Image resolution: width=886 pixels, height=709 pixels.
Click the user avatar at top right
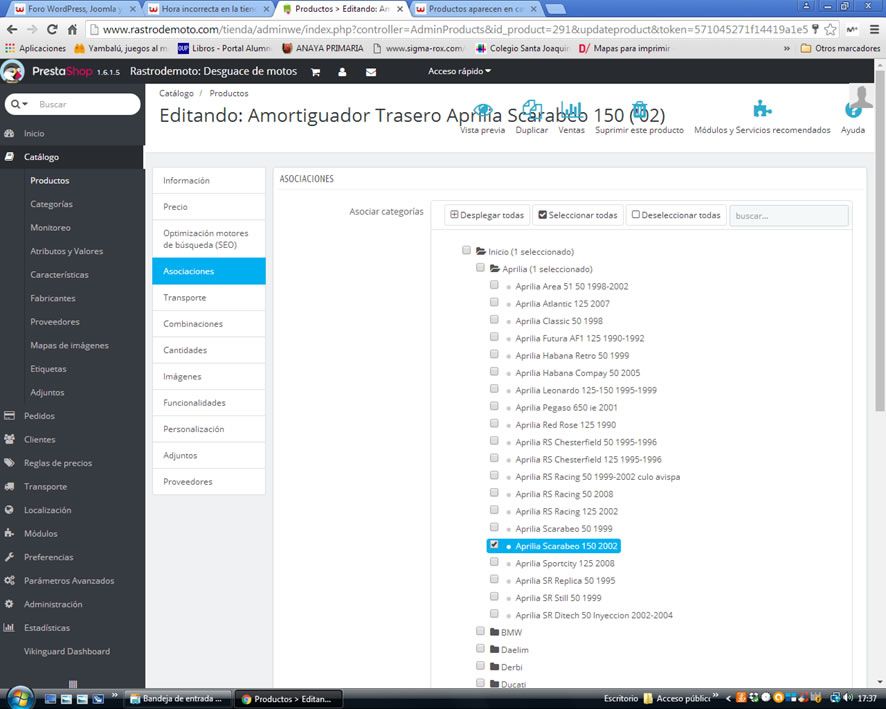[862, 97]
